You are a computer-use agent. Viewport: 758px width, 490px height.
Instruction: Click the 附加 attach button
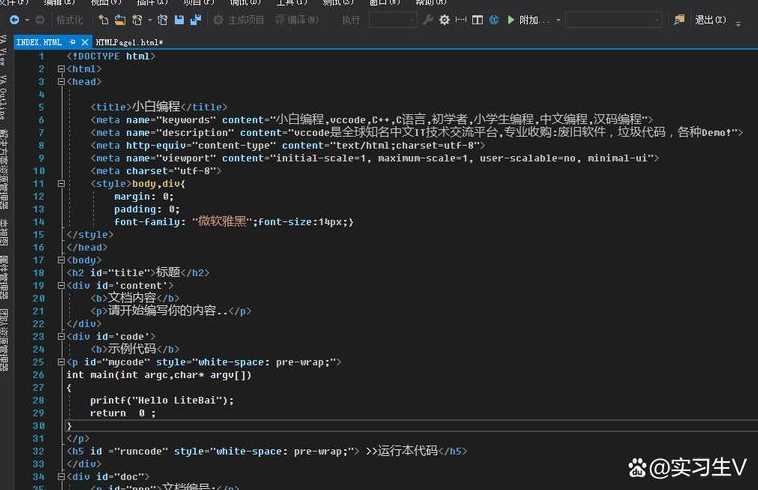[x=534, y=20]
